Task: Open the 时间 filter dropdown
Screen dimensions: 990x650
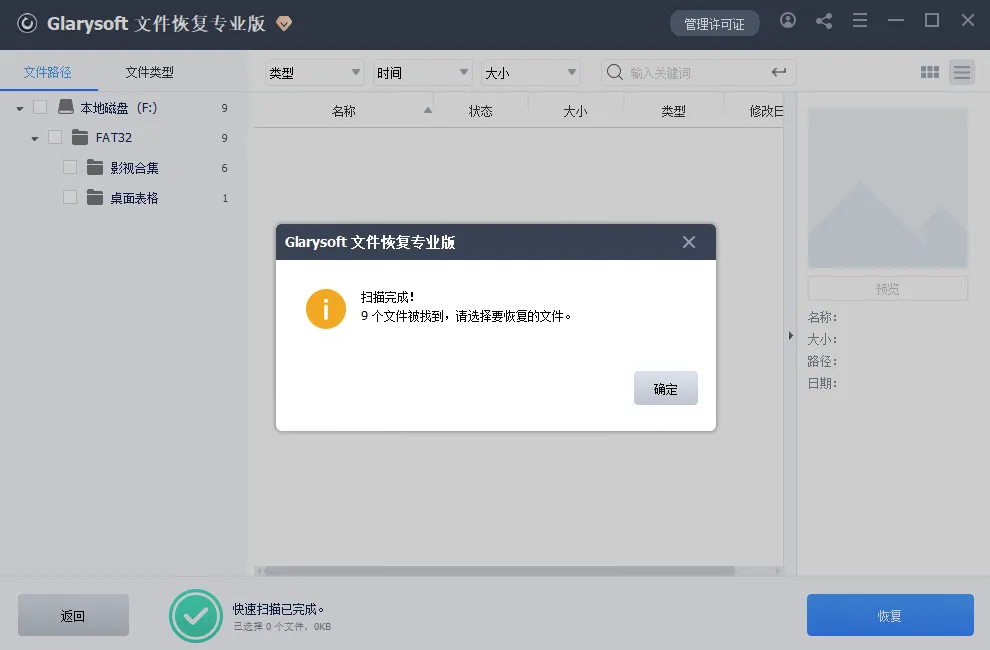Action: pos(422,73)
